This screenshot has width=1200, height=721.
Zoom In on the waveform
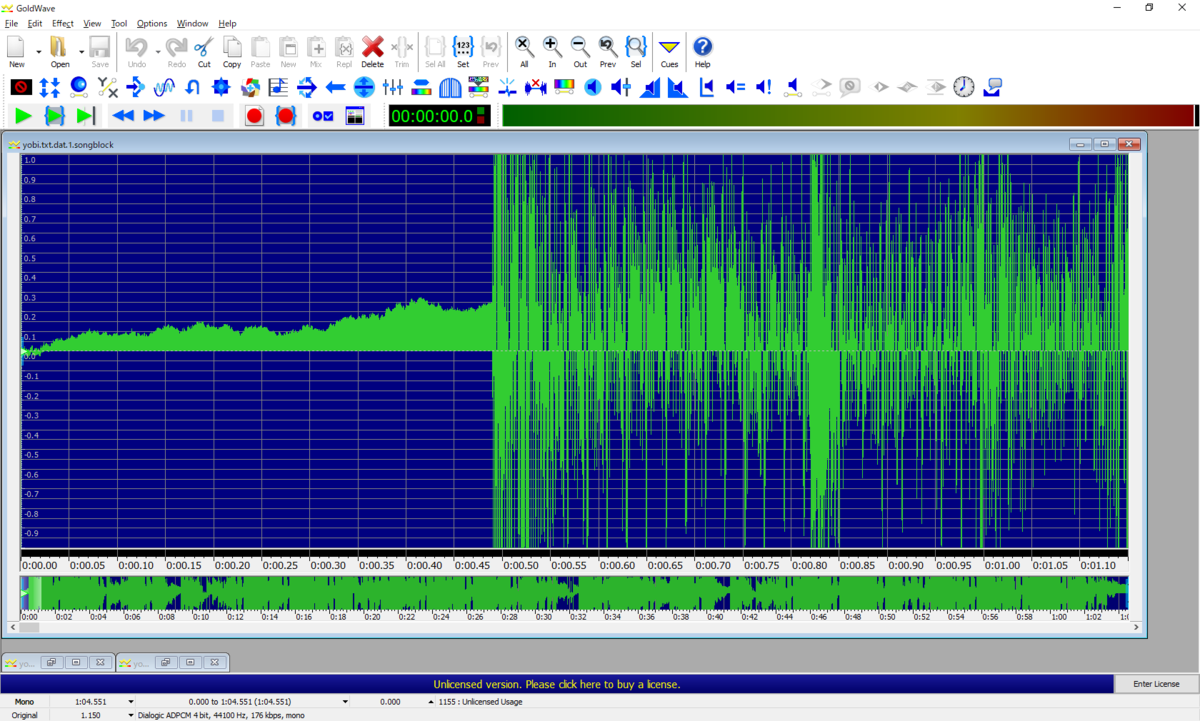point(552,51)
